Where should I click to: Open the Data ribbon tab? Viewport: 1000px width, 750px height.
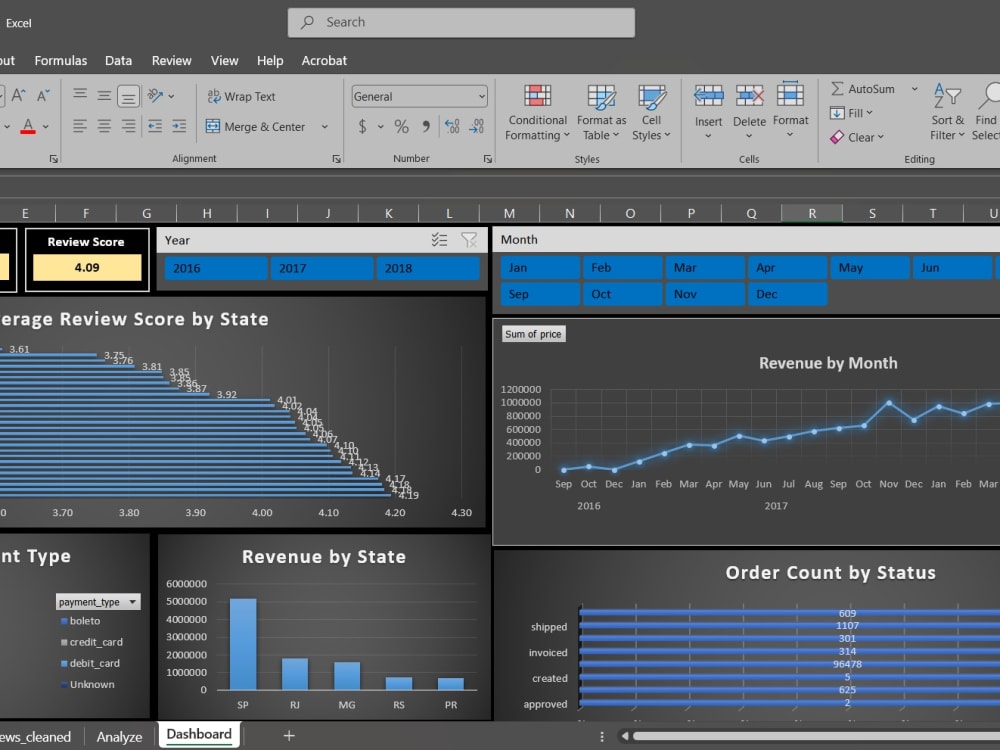coord(119,61)
